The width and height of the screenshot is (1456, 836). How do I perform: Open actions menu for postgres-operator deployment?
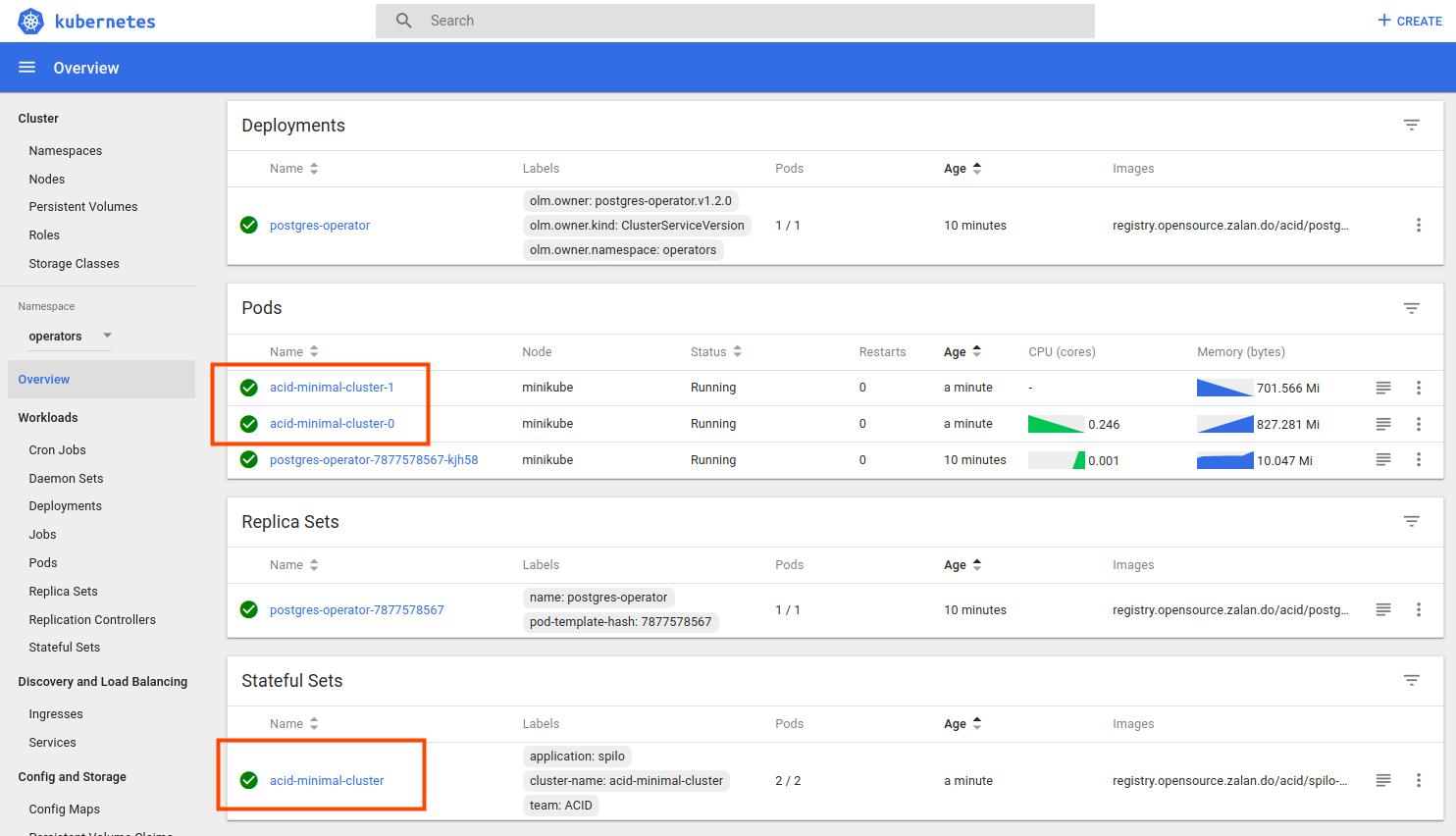[x=1419, y=225]
